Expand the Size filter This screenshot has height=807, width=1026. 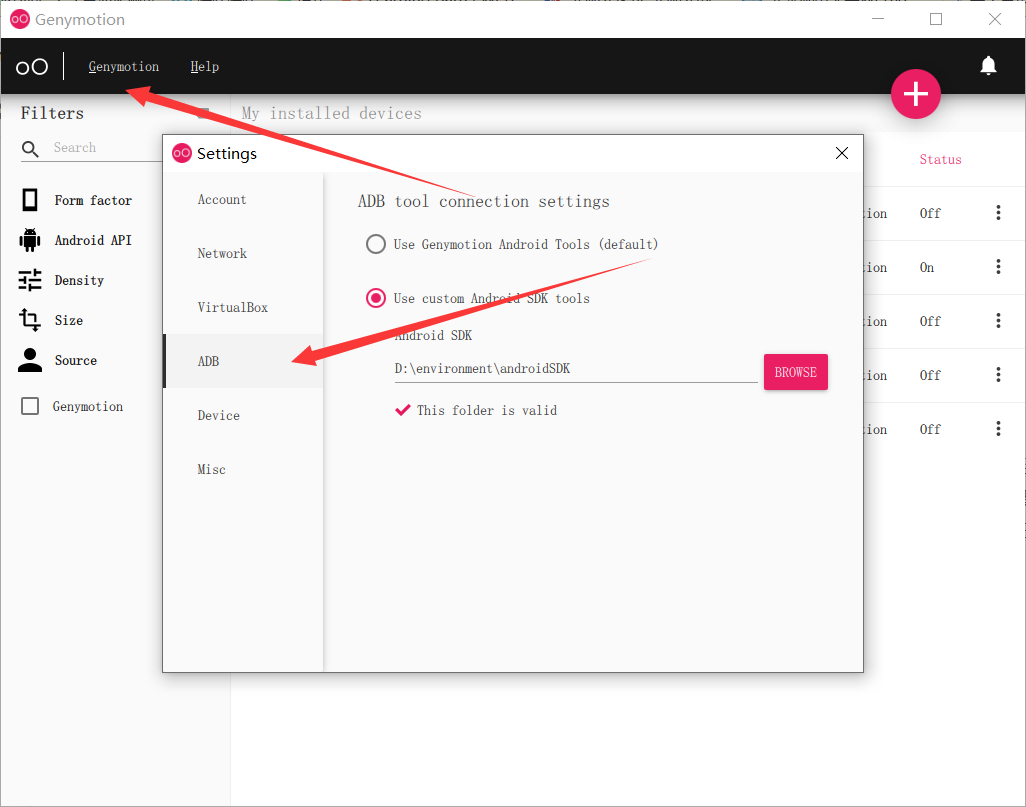pyautogui.click(x=69, y=320)
